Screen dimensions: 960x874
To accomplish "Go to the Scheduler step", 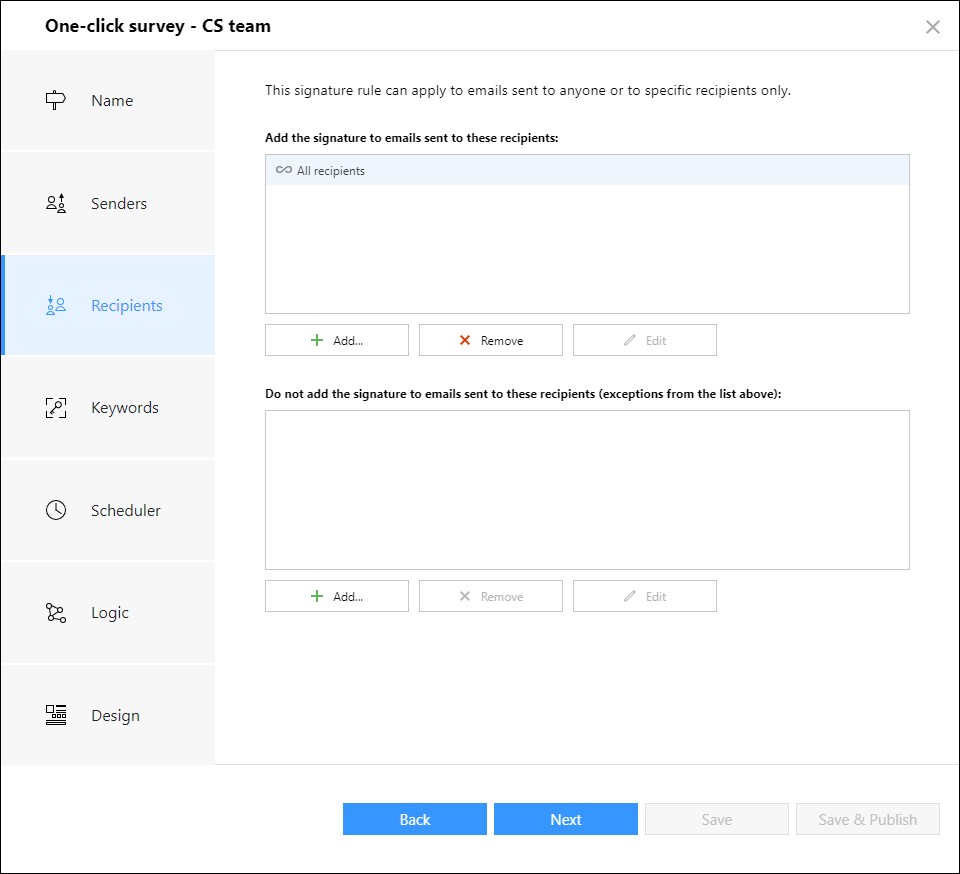I will (108, 510).
